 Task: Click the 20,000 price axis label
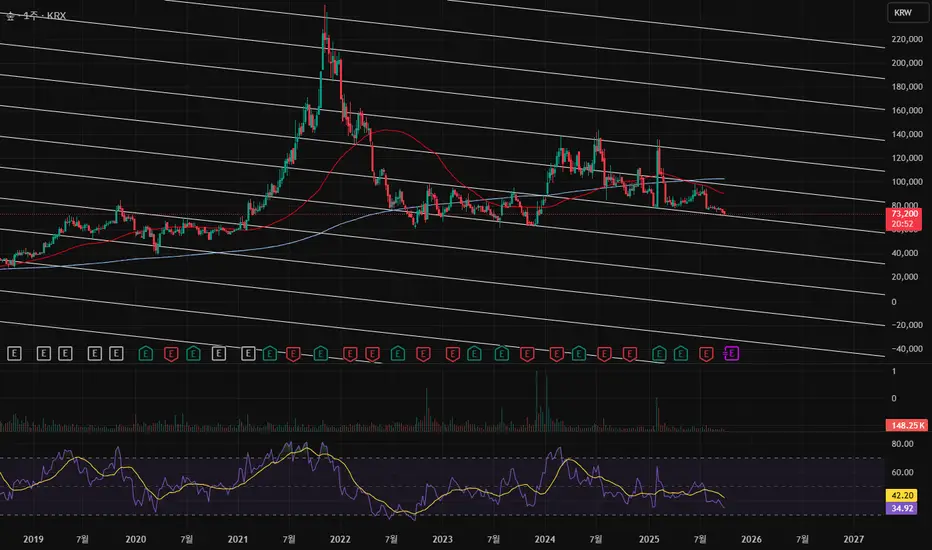[905, 277]
